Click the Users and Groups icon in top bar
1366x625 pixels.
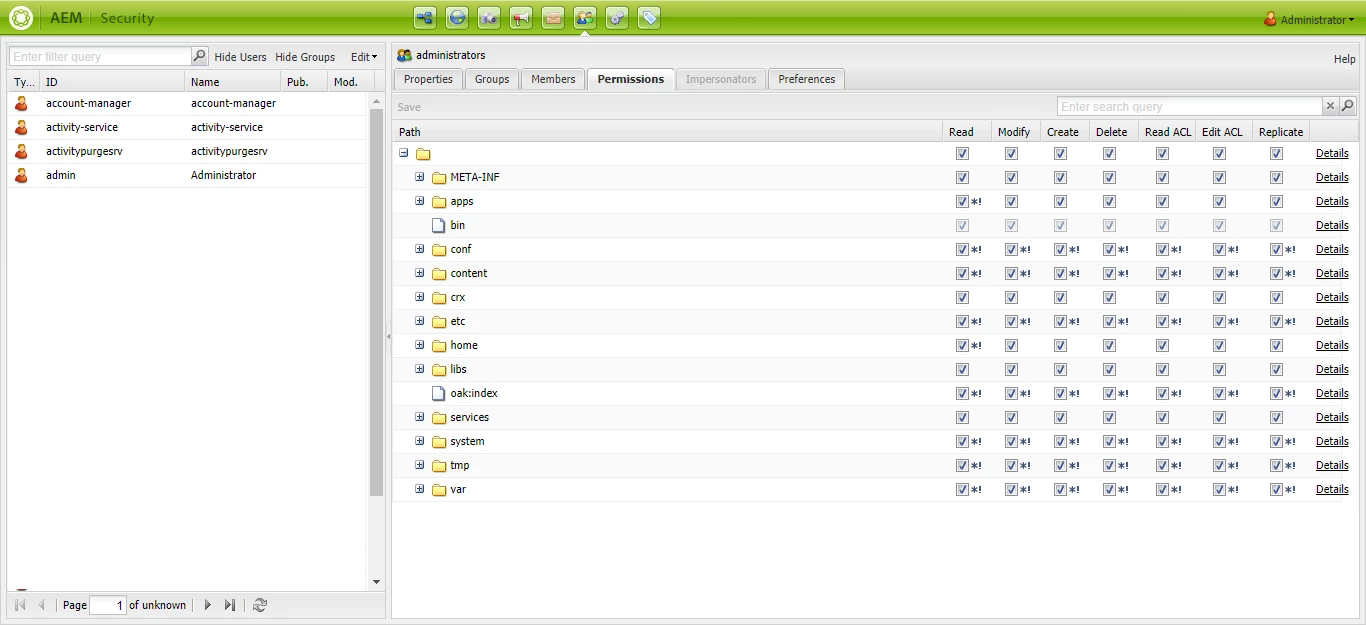pos(585,17)
